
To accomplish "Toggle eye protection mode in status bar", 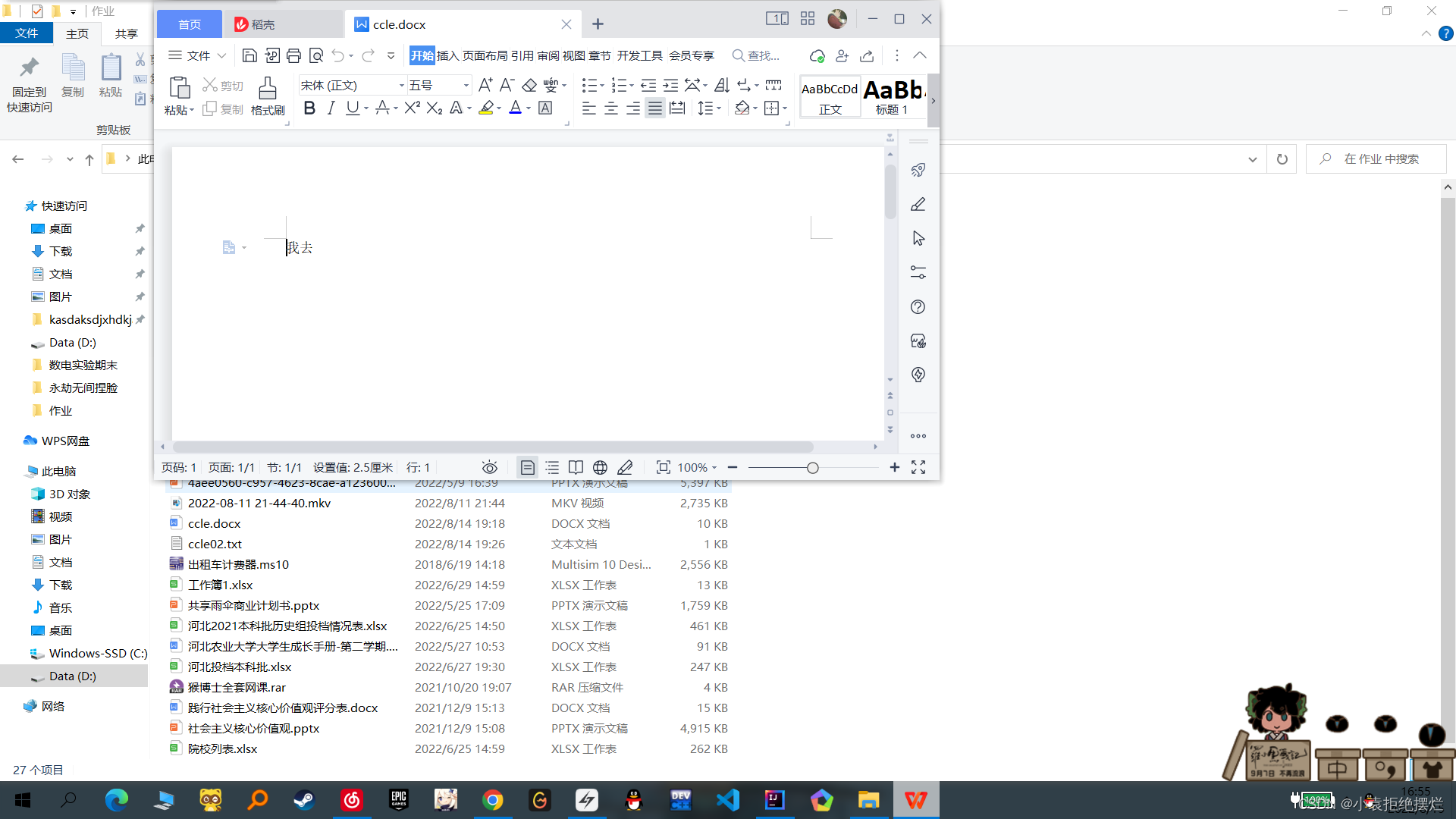I will 490,467.
